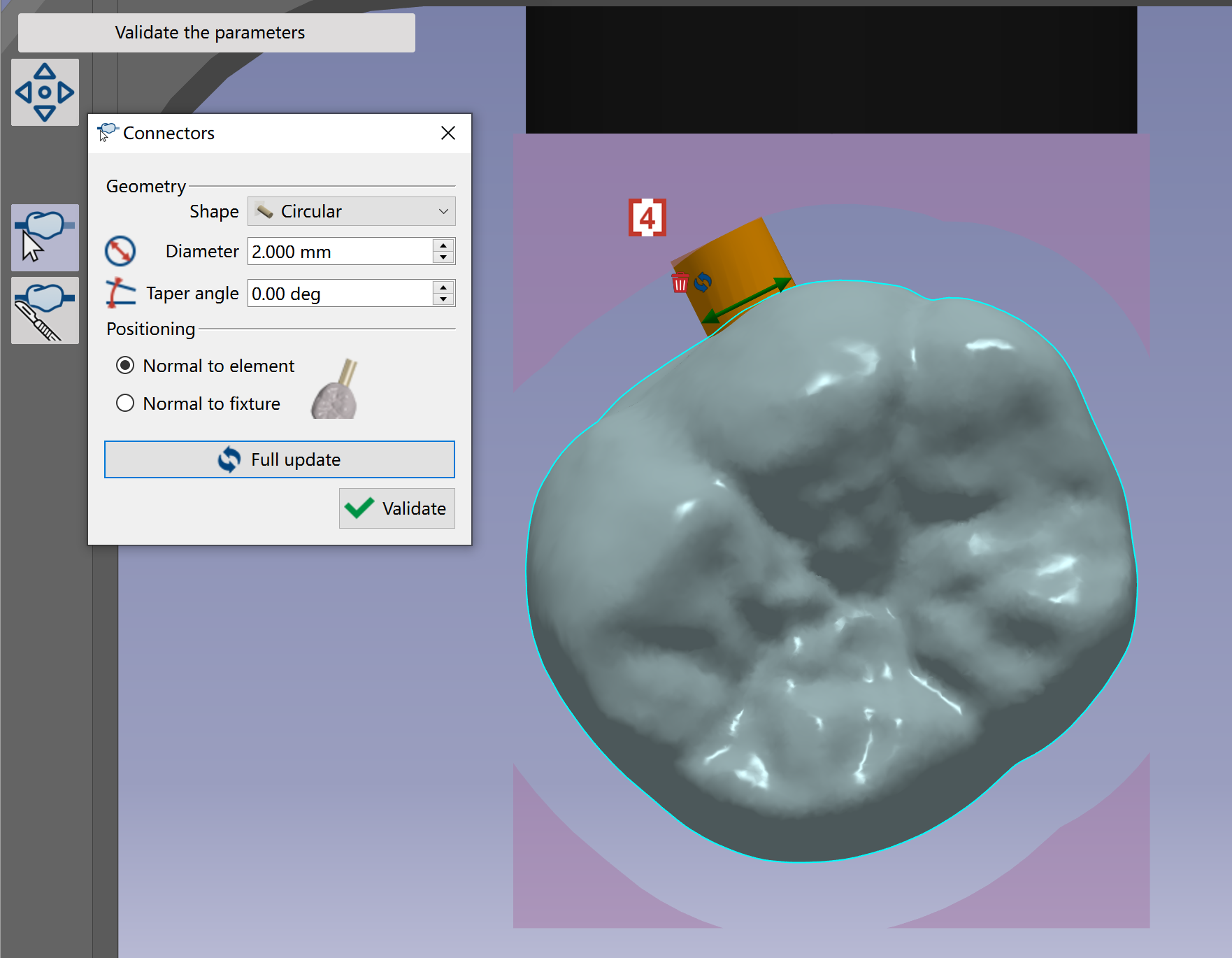The height and width of the screenshot is (958, 1232).
Task: Click the Validate the parameters banner
Action: (x=217, y=33)
